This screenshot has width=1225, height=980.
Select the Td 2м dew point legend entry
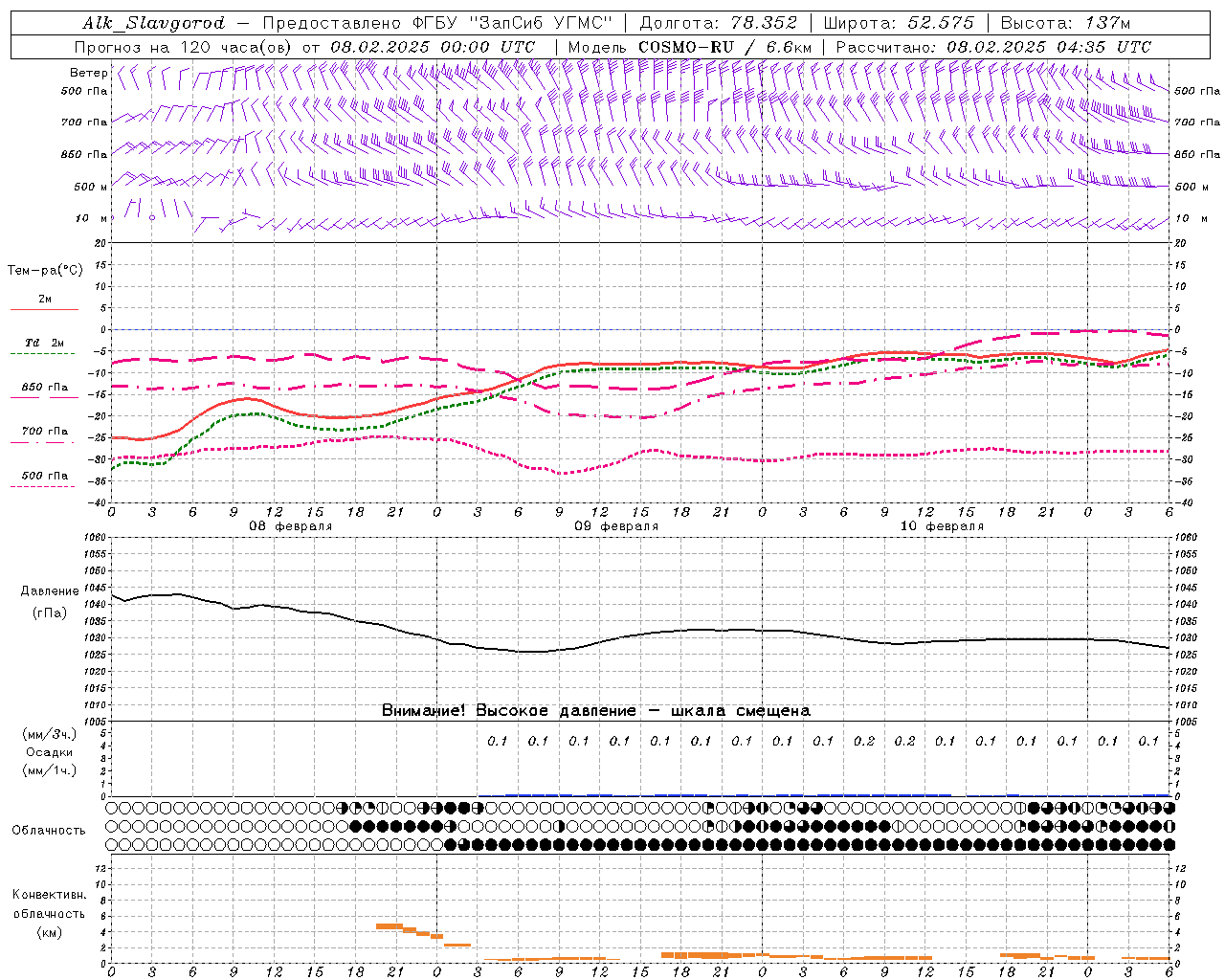click(x=45, y=343)
